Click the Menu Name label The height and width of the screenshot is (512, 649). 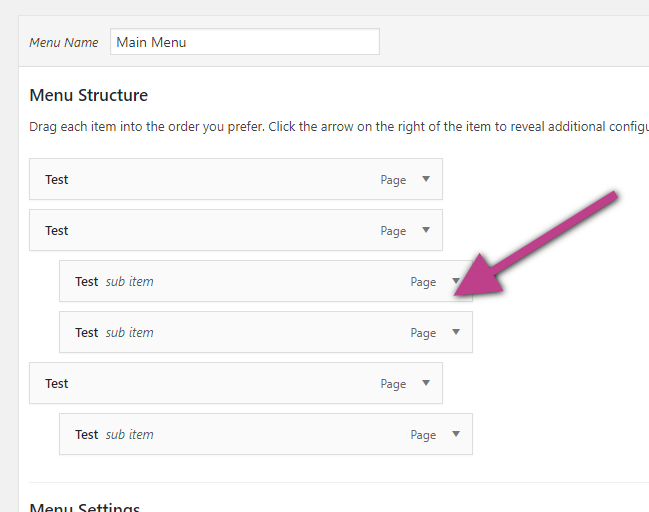(64, 42)
